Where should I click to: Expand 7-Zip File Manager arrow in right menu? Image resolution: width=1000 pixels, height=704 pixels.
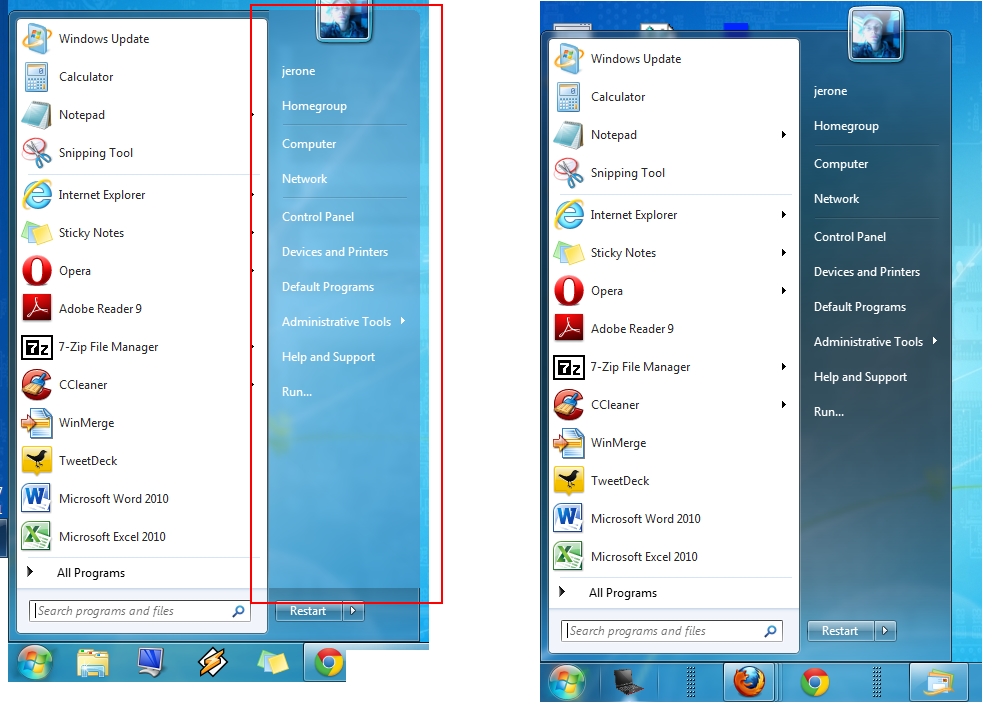(x=784, y=367)
